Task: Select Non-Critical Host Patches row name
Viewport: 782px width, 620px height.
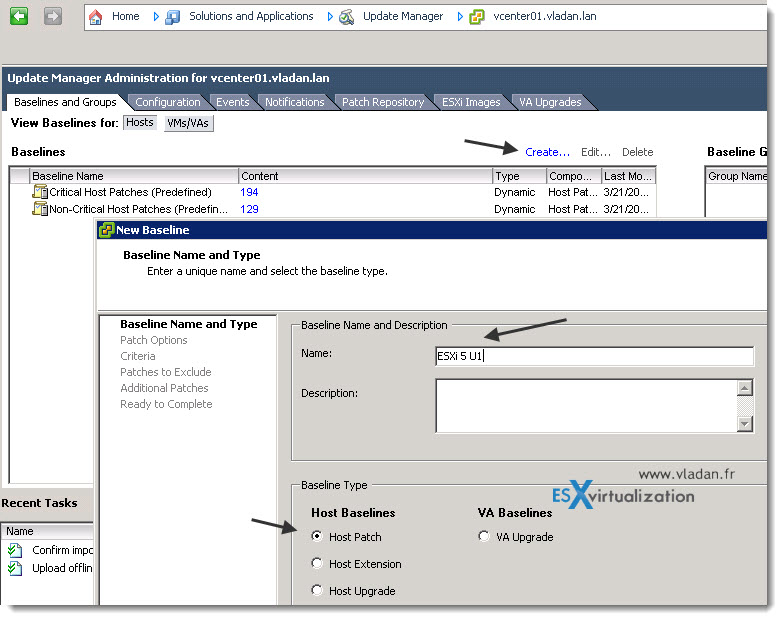Action: tap(138, 209)
